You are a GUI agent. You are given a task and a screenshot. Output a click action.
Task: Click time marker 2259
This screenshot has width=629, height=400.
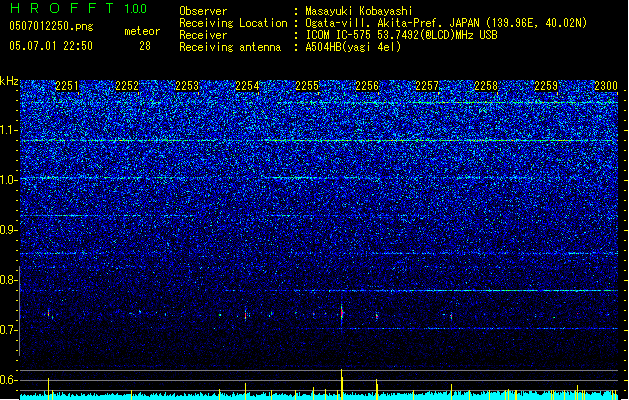[x=546, y=86]
